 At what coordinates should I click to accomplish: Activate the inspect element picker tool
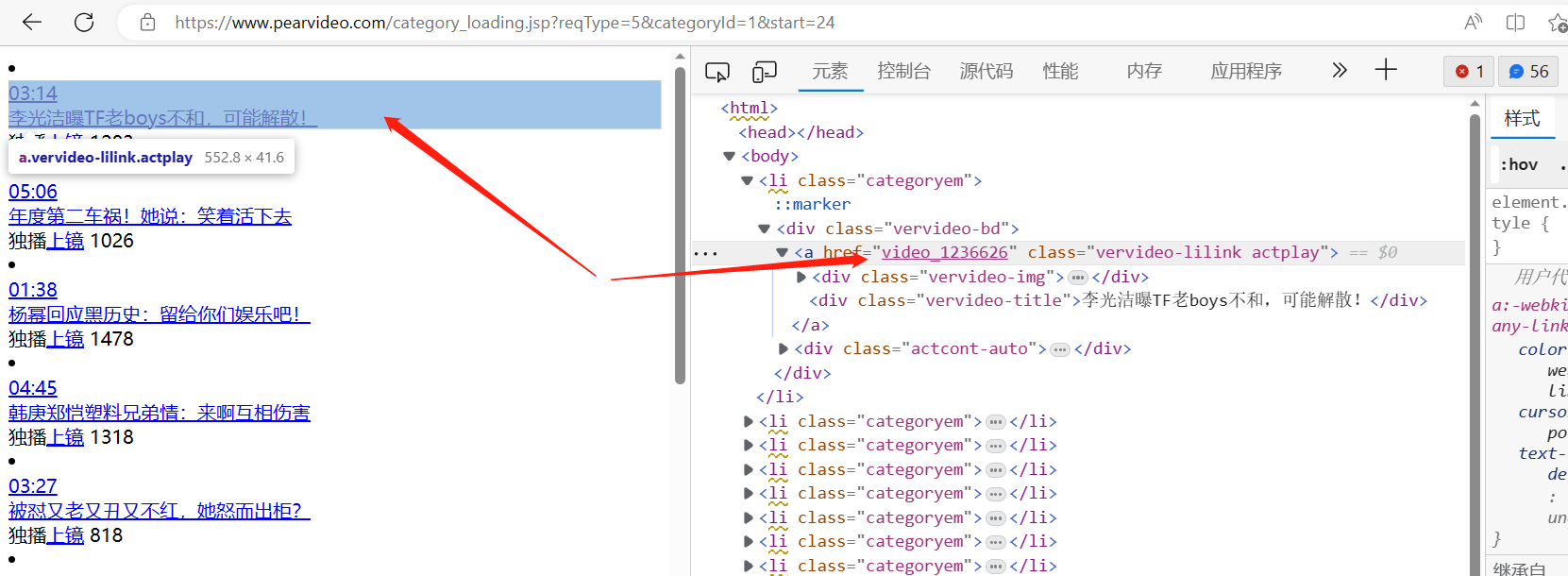[717, 72]
